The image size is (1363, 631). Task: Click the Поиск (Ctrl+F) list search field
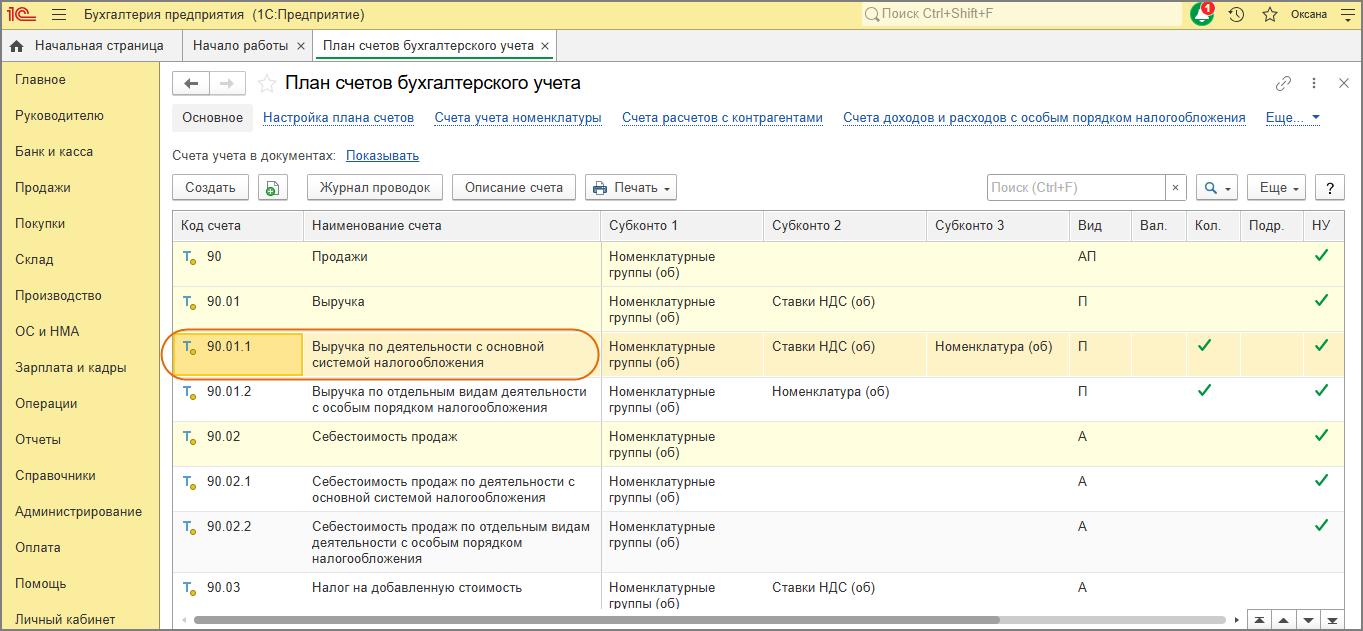pos(1075,188)
